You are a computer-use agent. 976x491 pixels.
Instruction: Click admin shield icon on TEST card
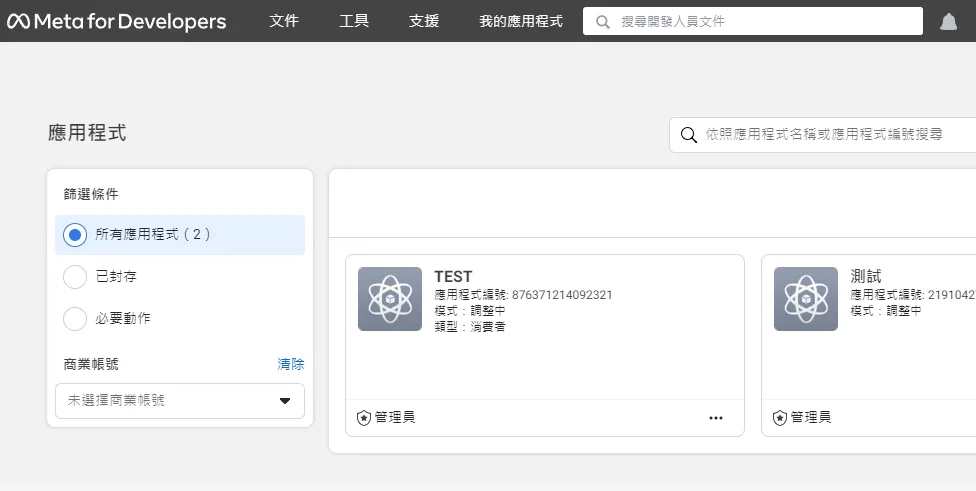click(364, 418)
